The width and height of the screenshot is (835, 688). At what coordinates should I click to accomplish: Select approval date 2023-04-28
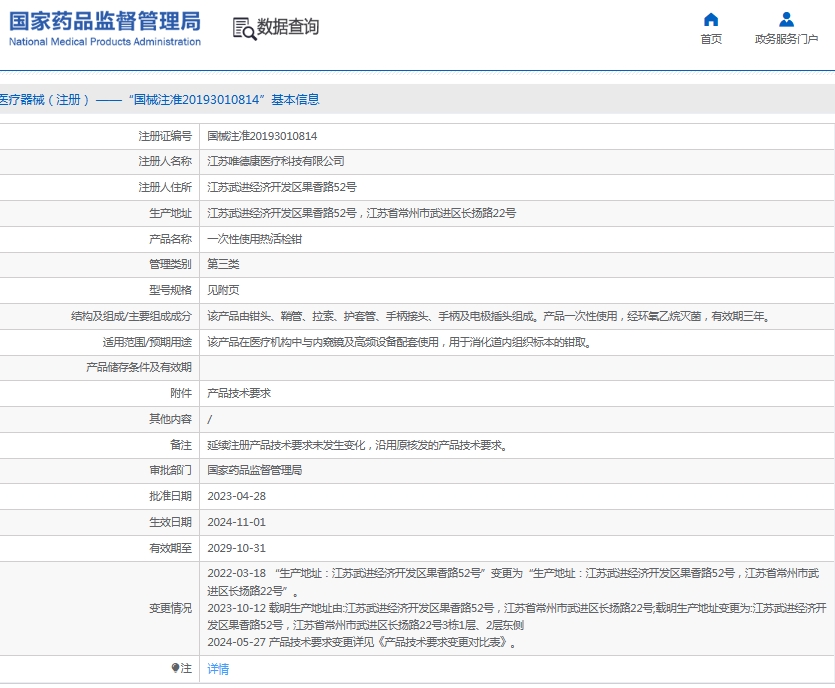coord(236,496)
